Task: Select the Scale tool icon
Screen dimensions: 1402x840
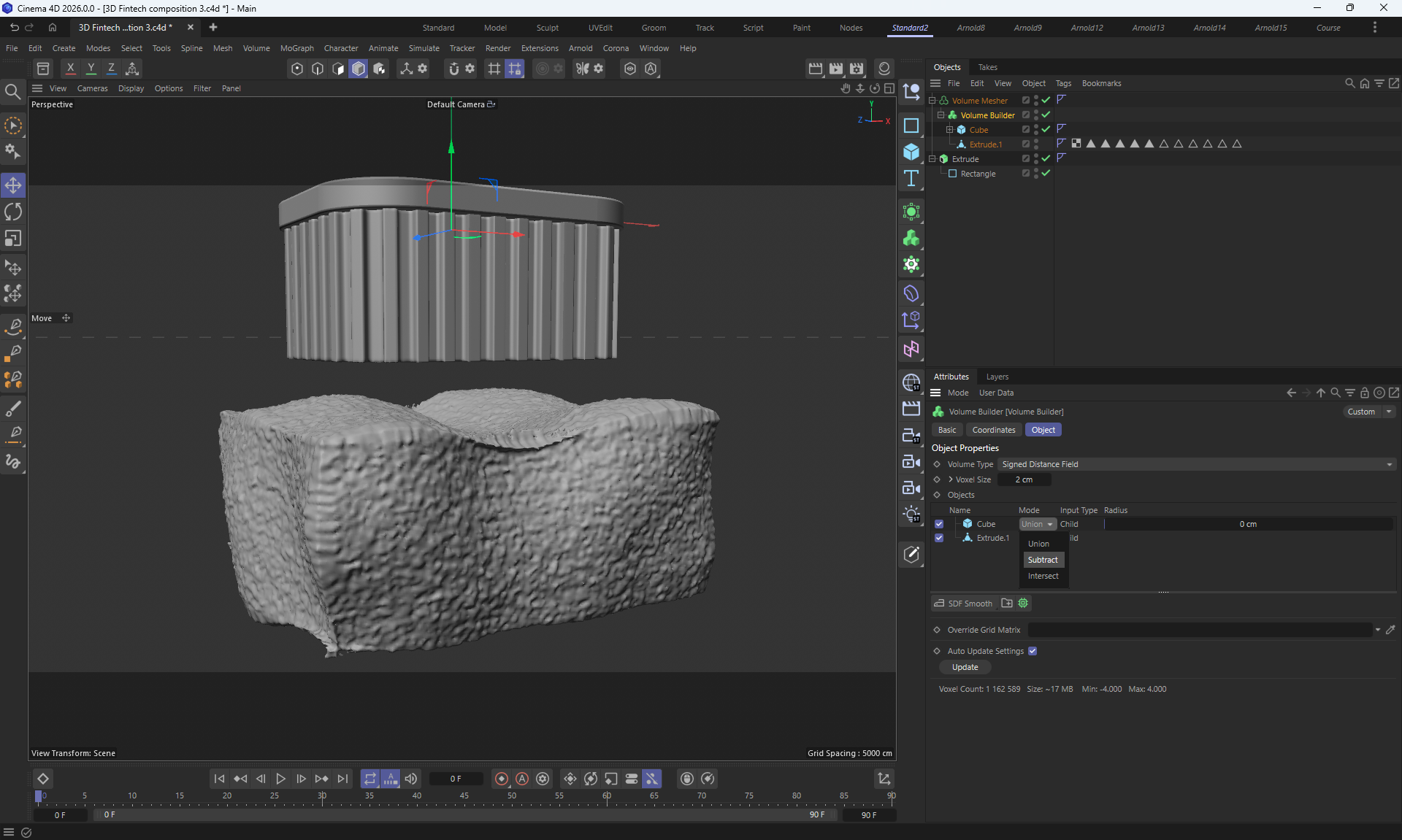Action: (x=13, y=239)
